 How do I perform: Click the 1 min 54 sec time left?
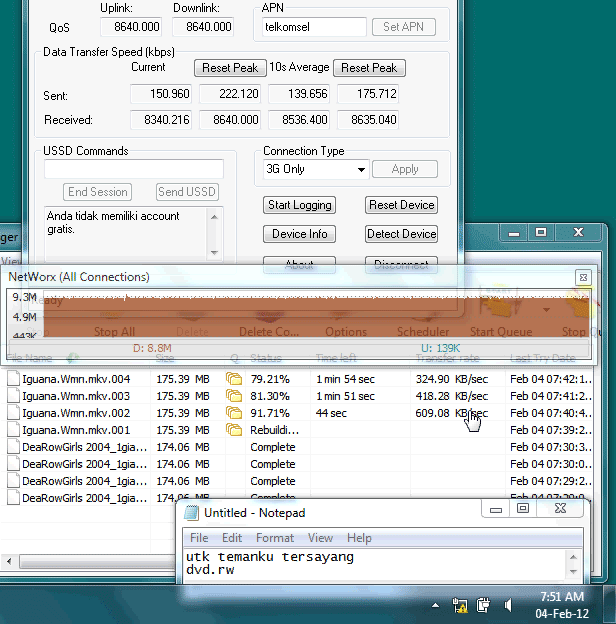(345, 379)
